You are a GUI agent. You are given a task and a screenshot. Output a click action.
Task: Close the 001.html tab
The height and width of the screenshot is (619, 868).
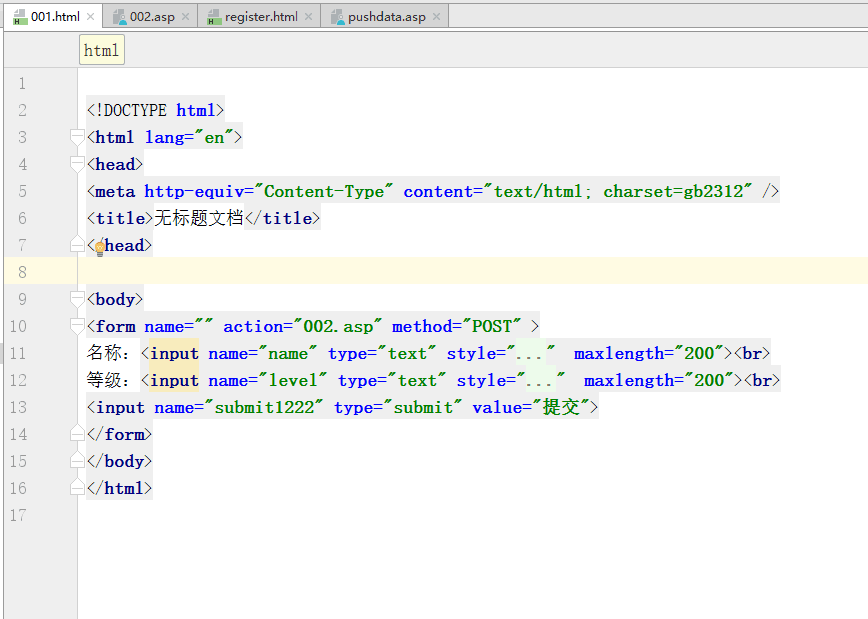click(x=91, y=17)
